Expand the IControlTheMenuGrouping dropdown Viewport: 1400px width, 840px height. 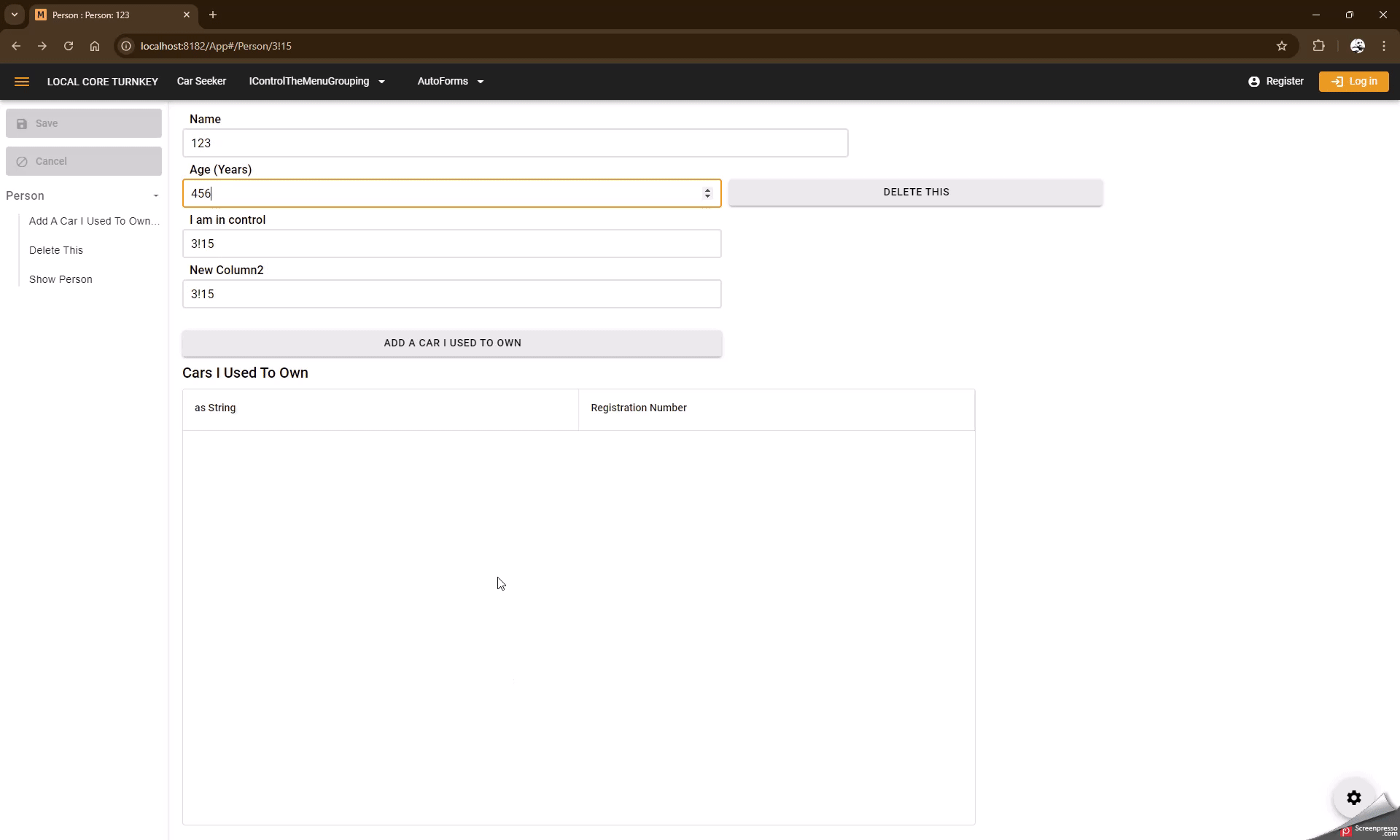tap(316, 82)
